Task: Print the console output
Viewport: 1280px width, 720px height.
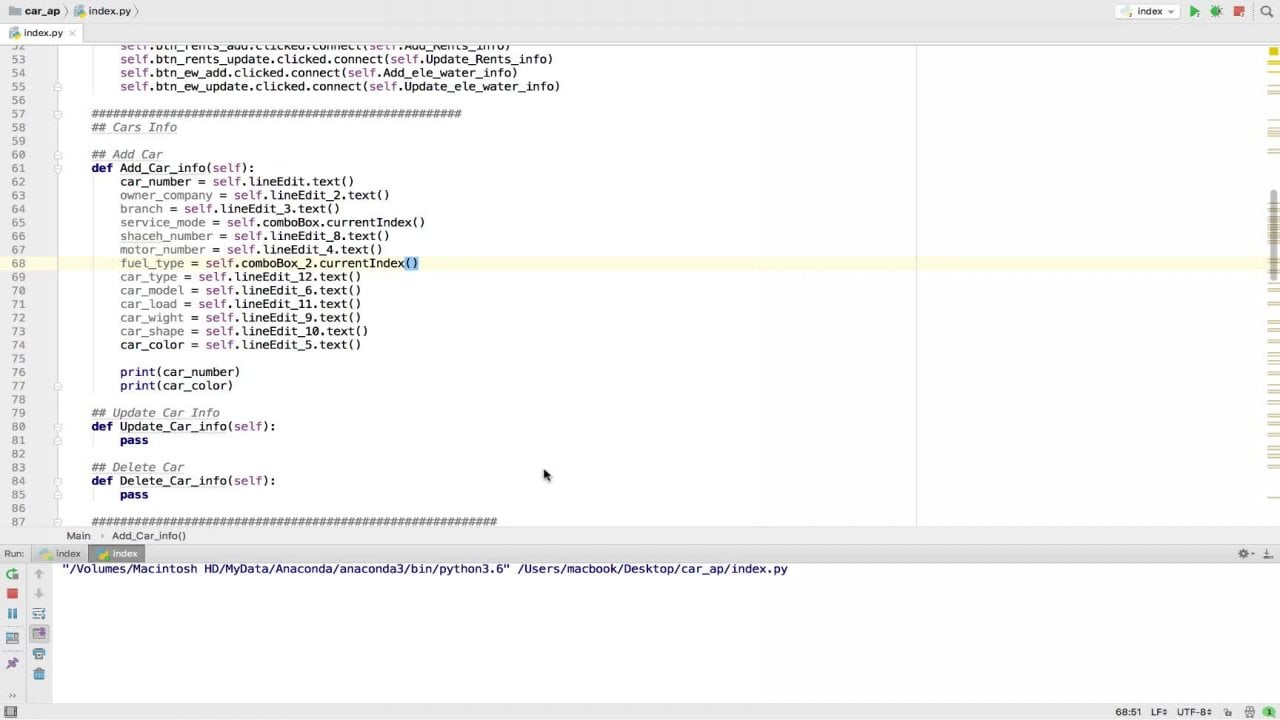Action: tap(39, 654)
